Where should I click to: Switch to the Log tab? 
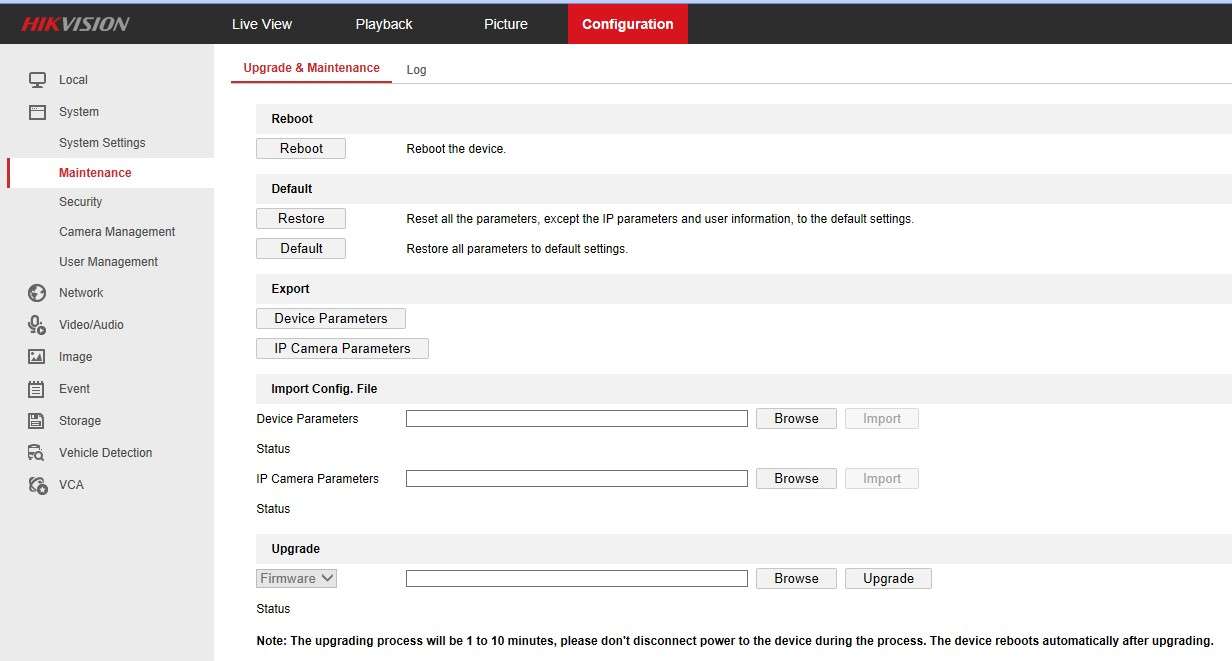(x=416, y=70)
